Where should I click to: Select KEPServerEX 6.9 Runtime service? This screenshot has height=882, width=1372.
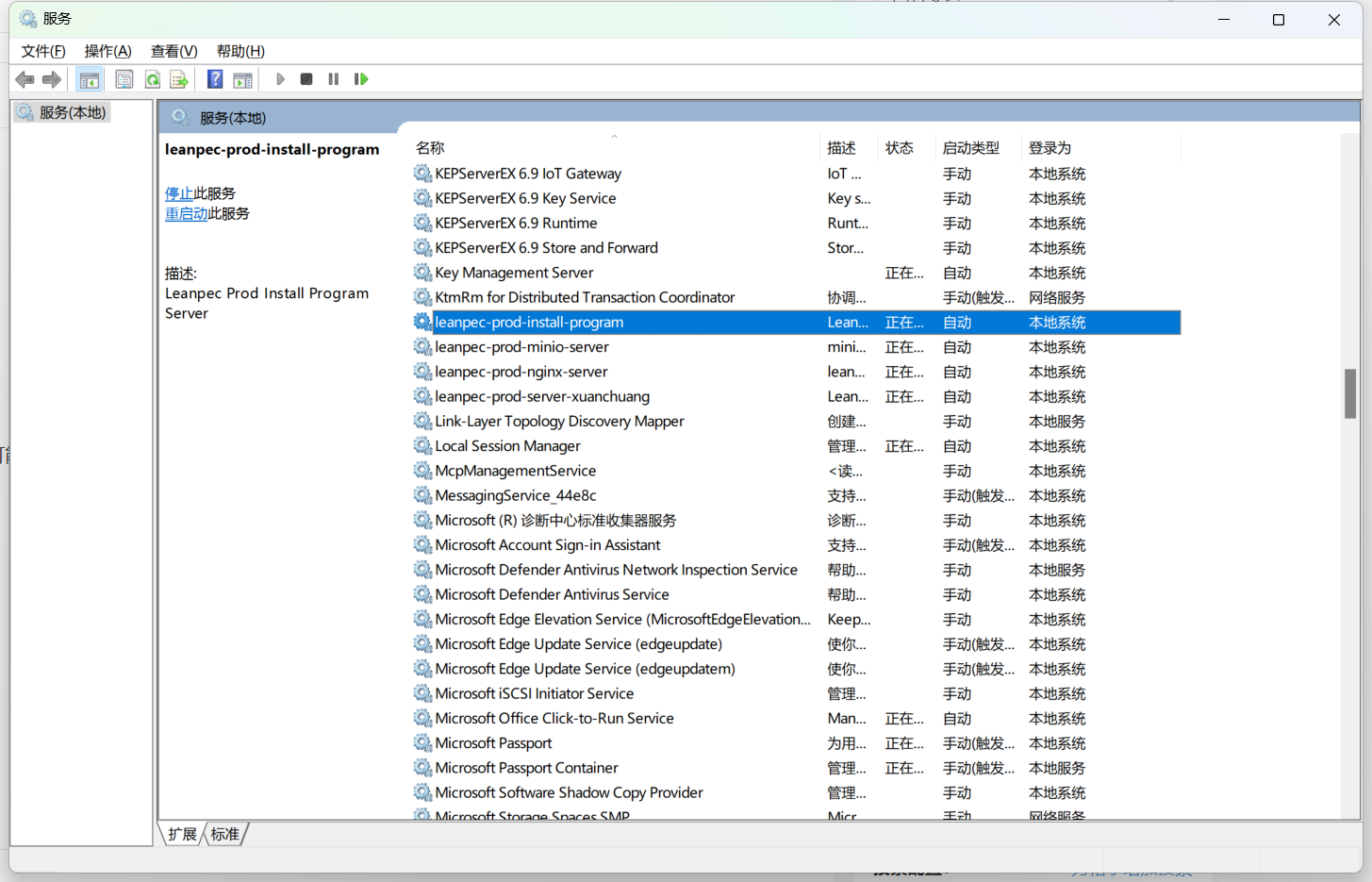coord(796,223)
